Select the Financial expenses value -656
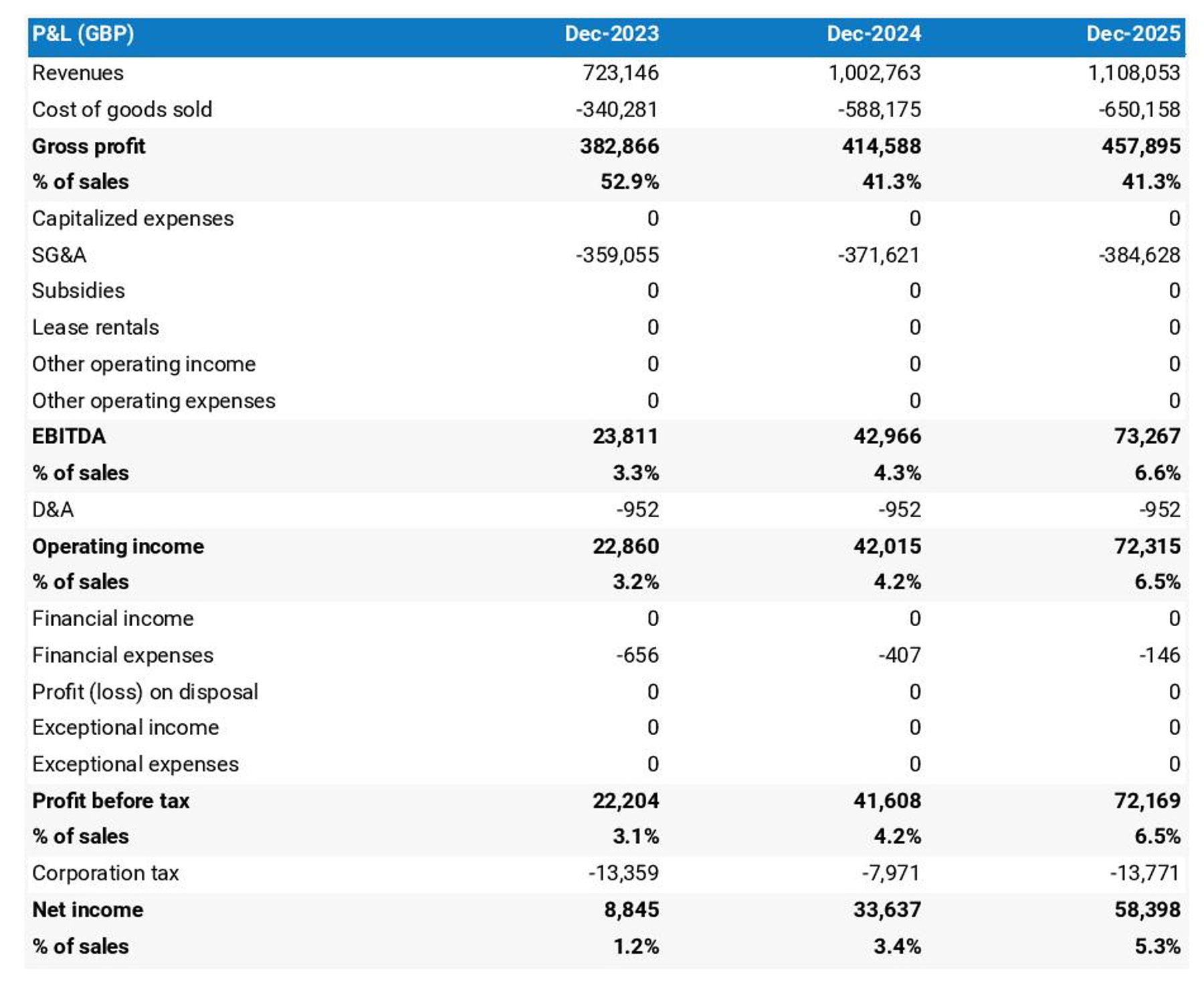1204x984 pixels. [637, 655]
